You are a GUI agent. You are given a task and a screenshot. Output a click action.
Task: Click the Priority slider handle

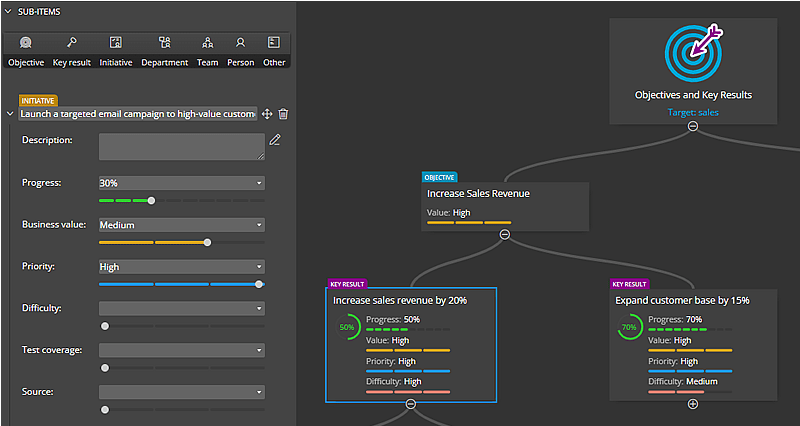point(259,284)
